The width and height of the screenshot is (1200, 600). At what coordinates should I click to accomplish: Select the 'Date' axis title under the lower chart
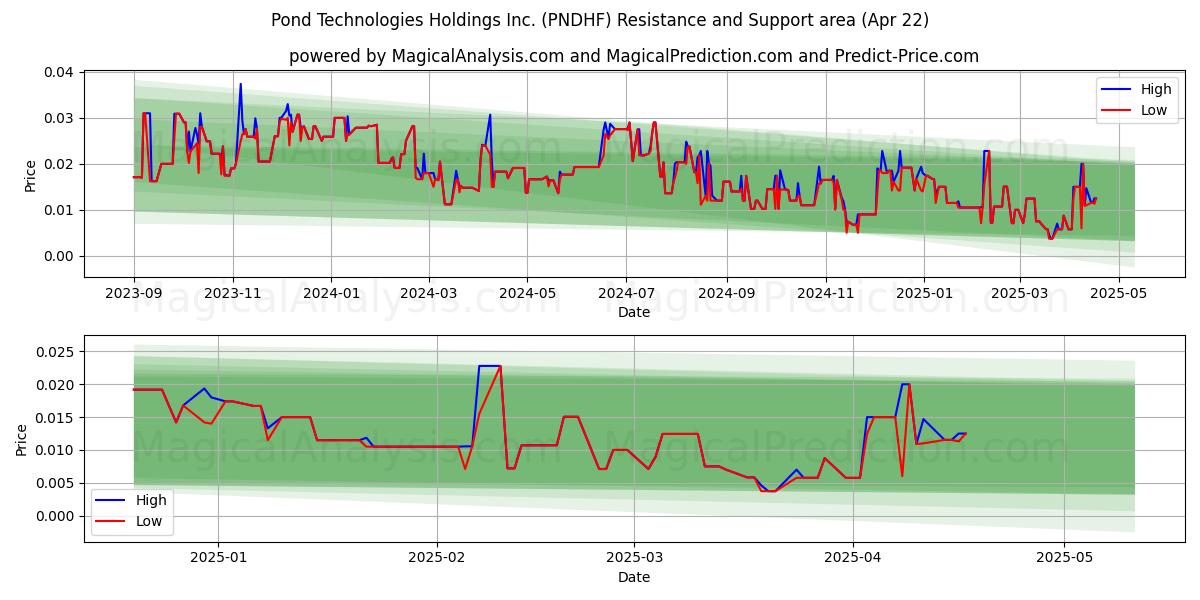[634, 577]
